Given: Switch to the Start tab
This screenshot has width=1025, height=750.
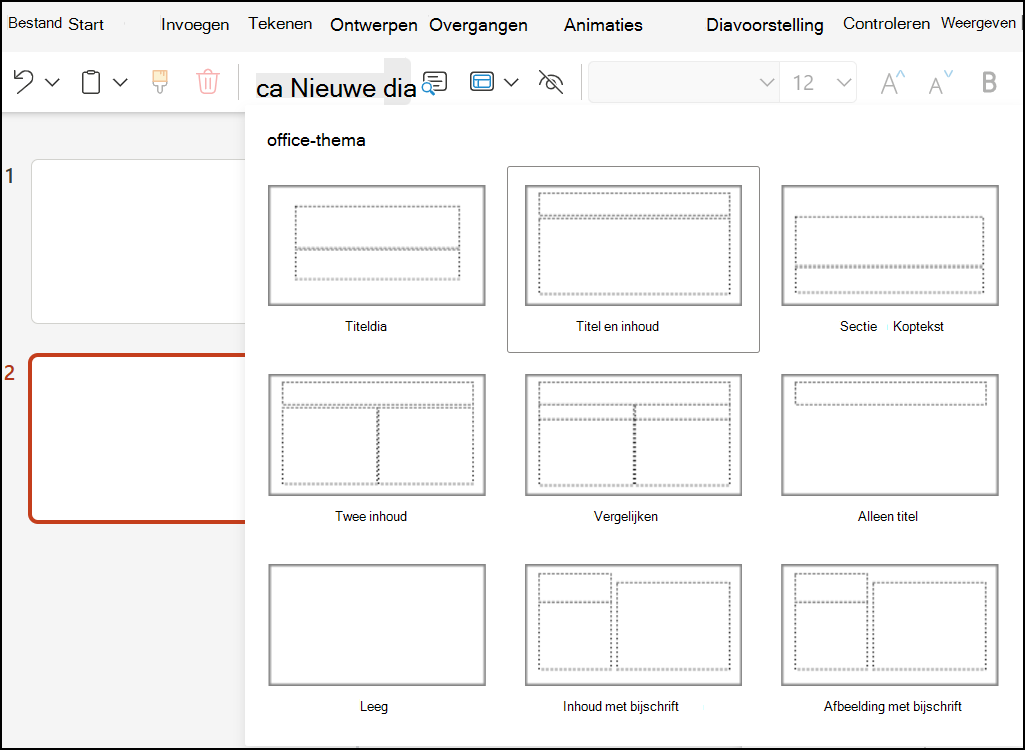Looking at the screenshot, I should click(86, 24).
